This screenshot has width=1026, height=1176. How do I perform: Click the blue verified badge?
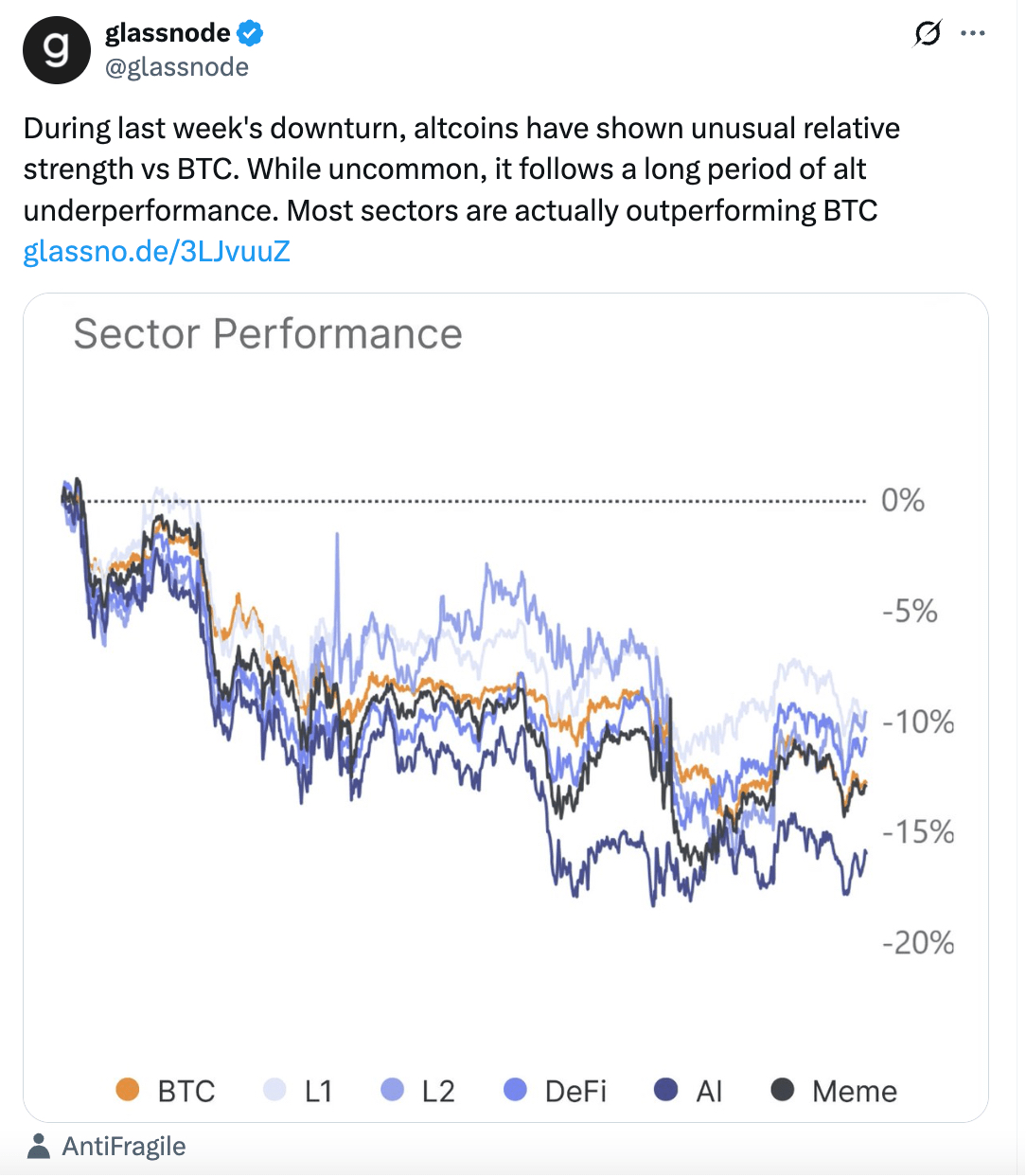click(x=250, y=34)
